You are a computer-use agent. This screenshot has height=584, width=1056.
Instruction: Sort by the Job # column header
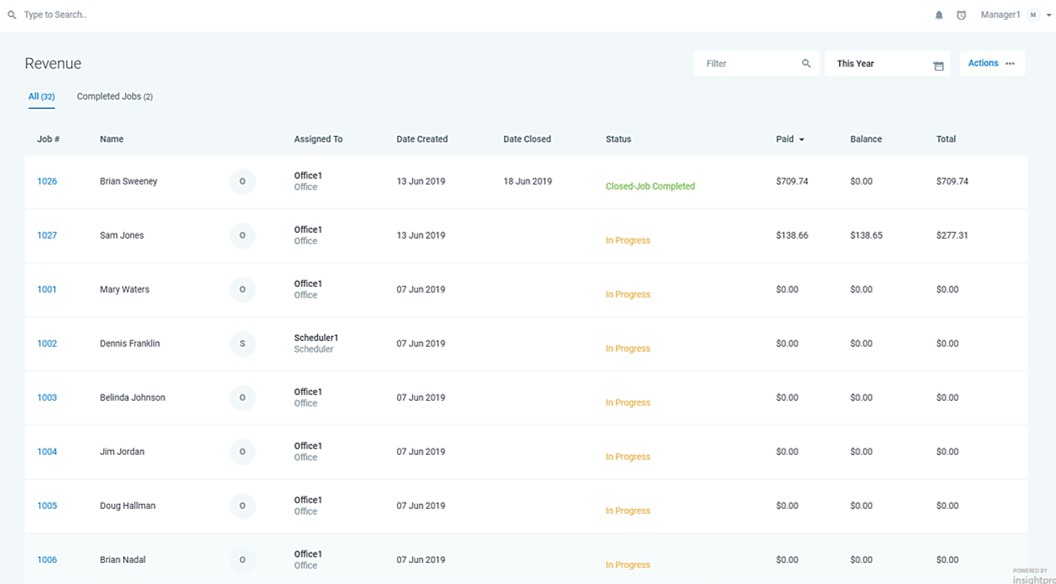point(48,139)
